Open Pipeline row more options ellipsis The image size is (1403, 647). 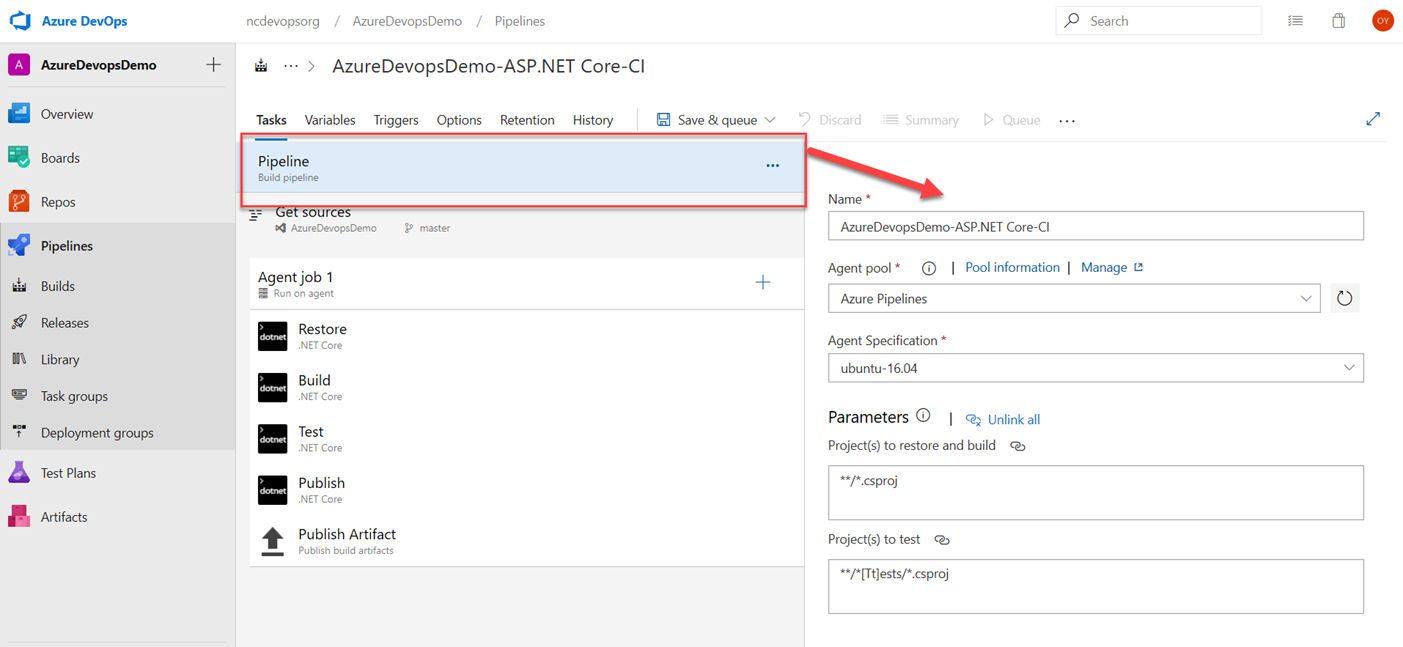tap(772, 166)
